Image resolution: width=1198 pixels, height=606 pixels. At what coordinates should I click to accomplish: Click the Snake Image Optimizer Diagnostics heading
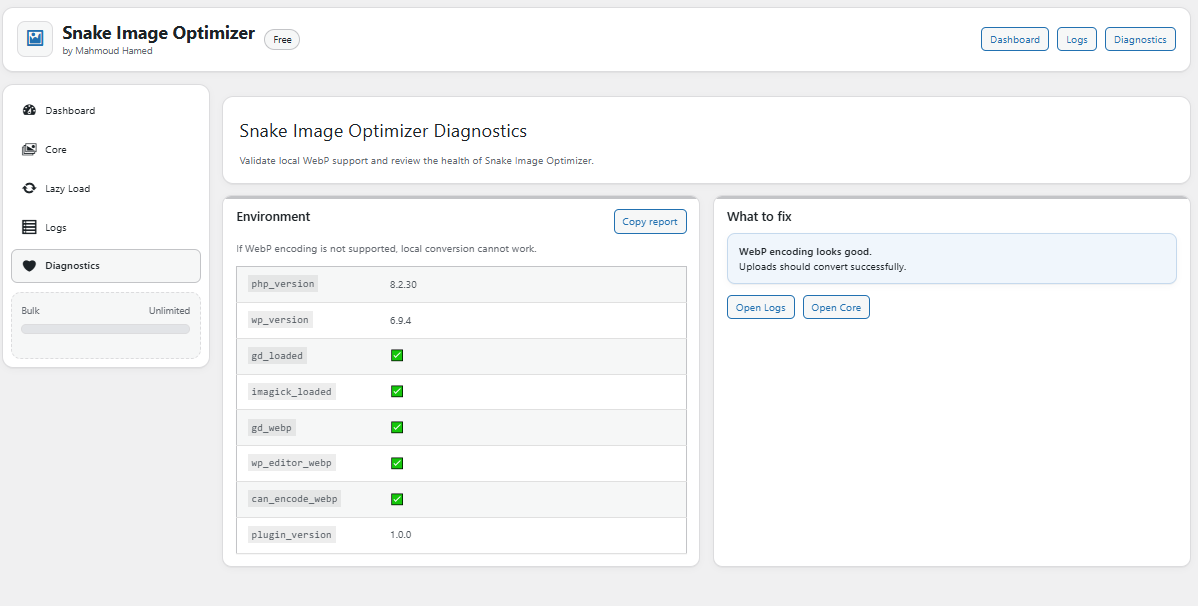click(x=383, y=131)
